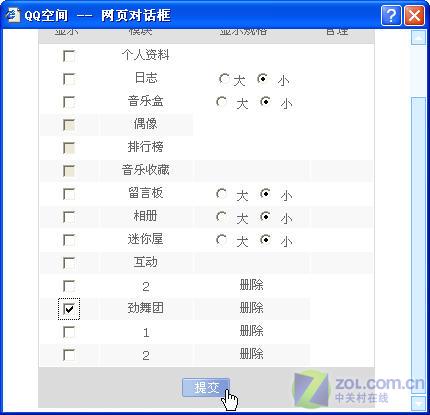The image size is (430, 415).
Task: Click 删除 next to module 1
Action: (x=251, y=331)
